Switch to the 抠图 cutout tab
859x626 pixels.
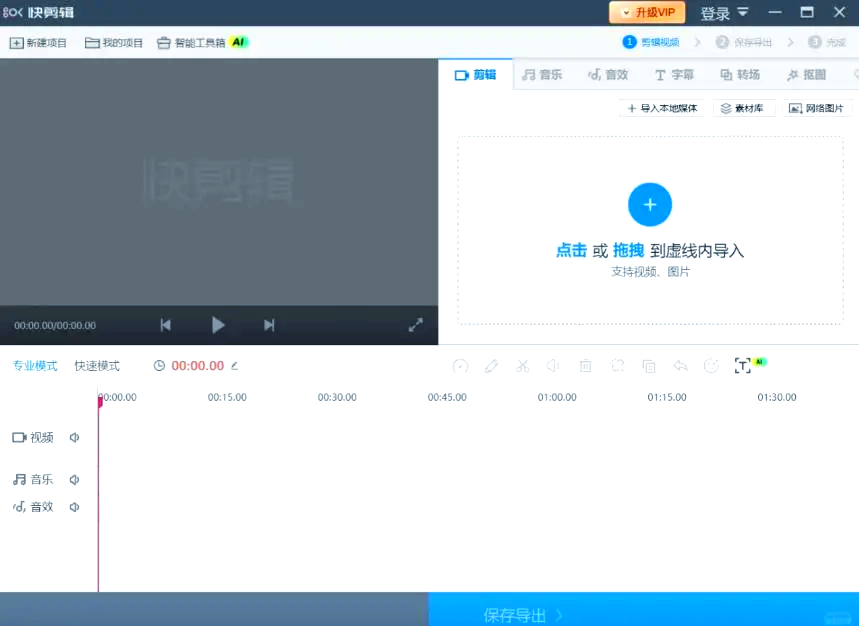click(806, 75)
